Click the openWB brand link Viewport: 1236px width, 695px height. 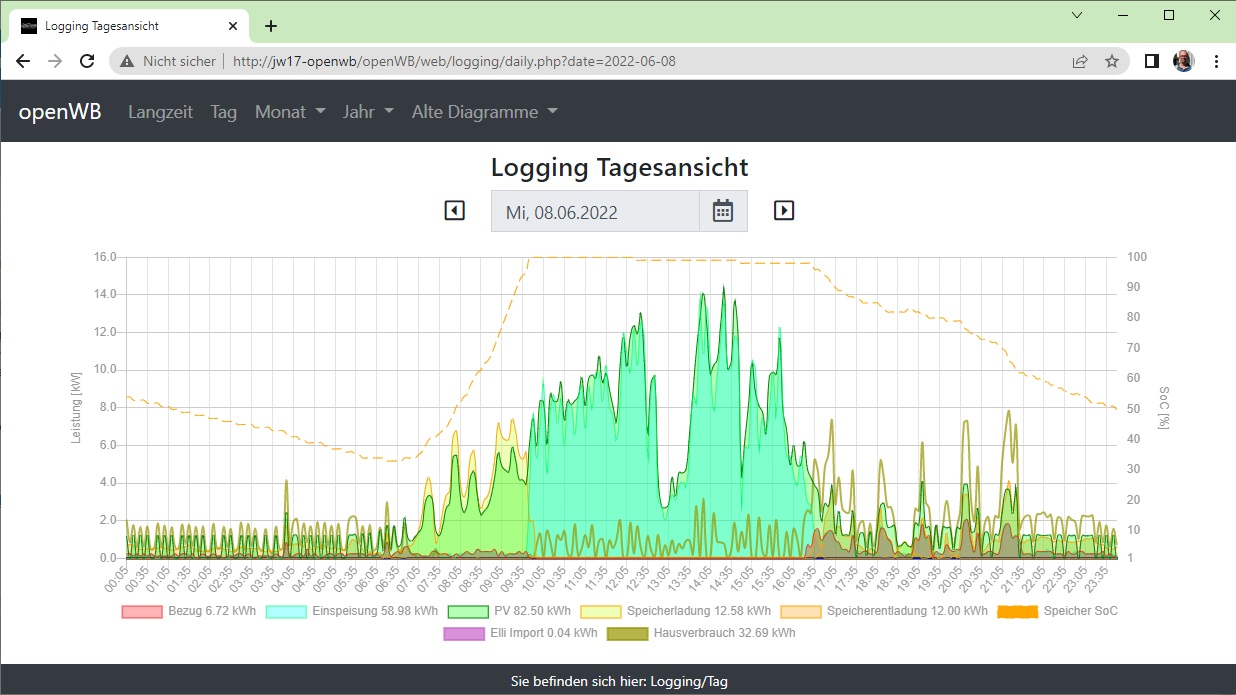coord(60,112)
